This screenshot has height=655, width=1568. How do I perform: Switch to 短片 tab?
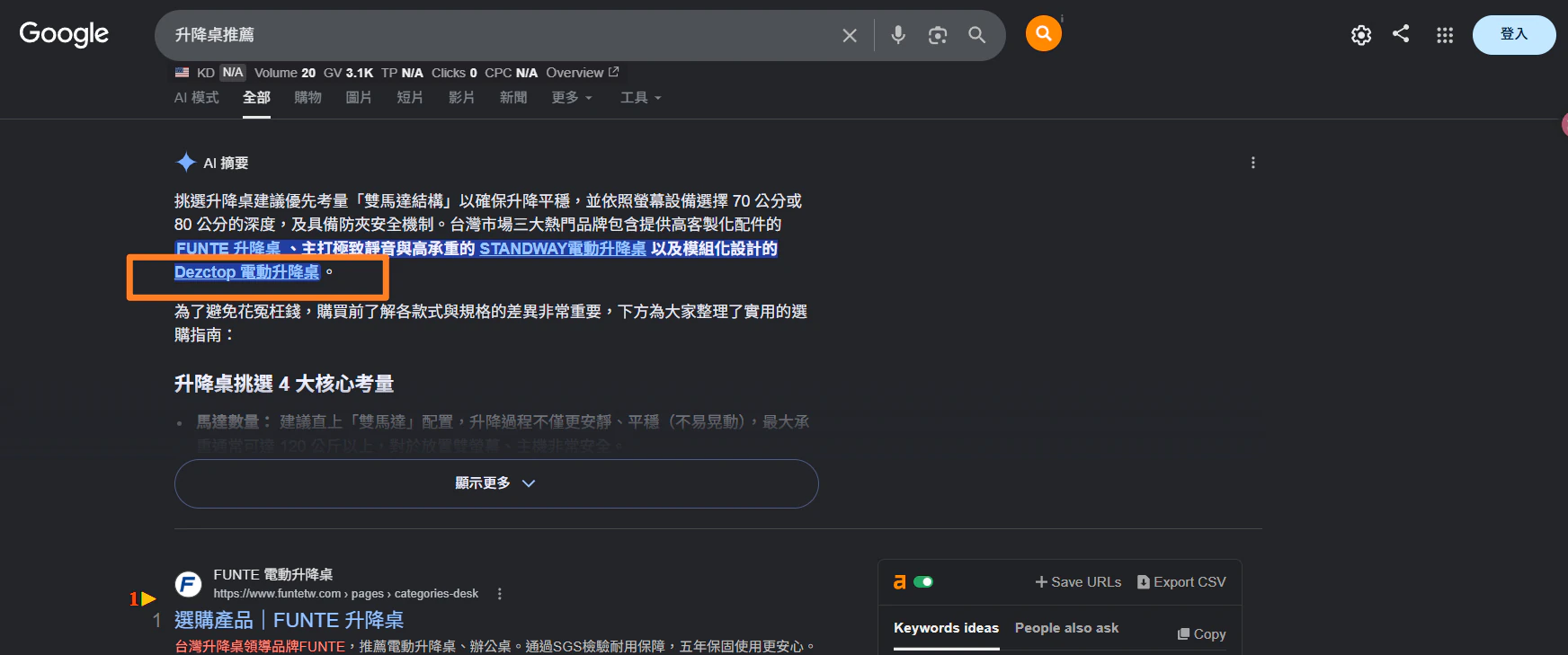[410, 97]
